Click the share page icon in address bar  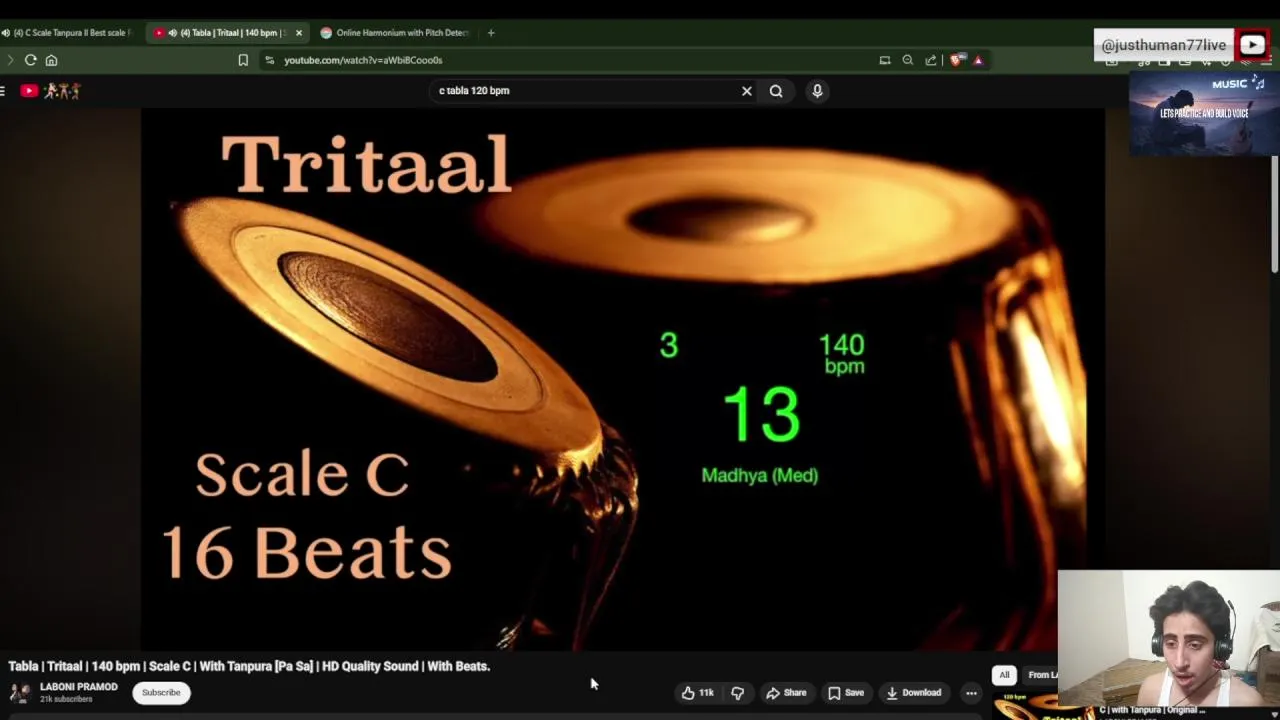pyautogui.click(x=931, y=60)
